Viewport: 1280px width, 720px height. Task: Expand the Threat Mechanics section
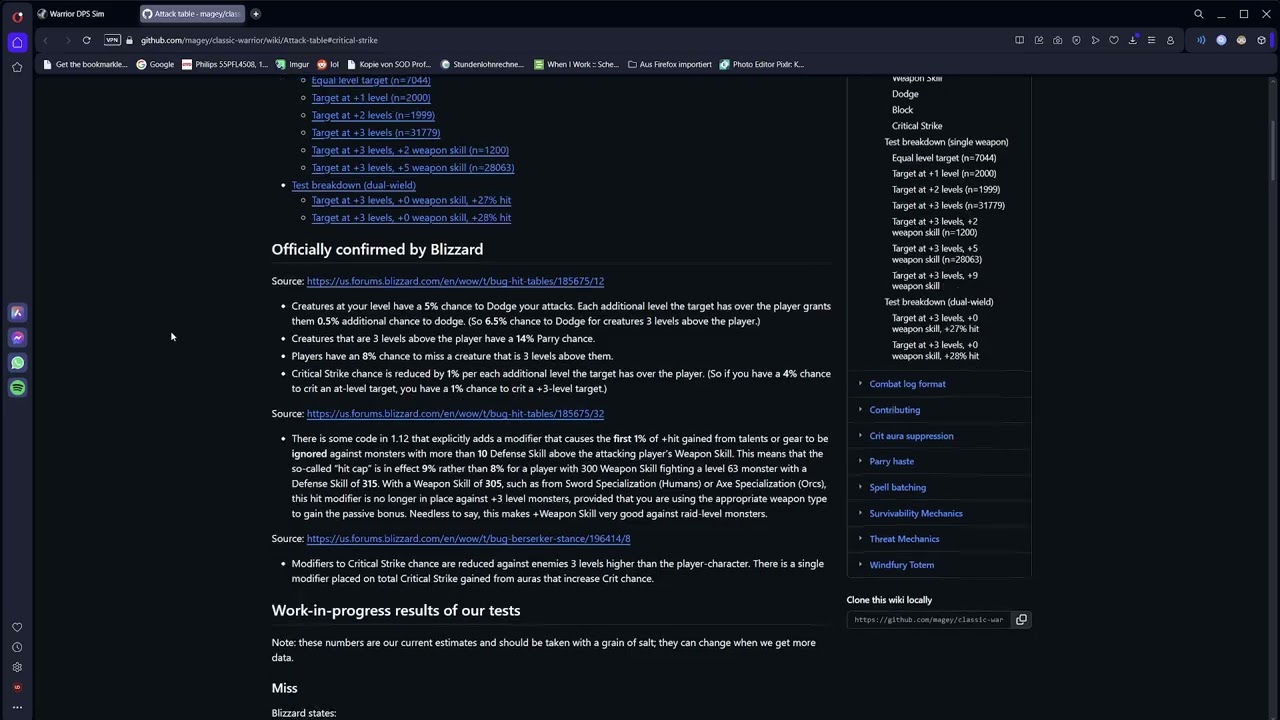click(904, 539)
